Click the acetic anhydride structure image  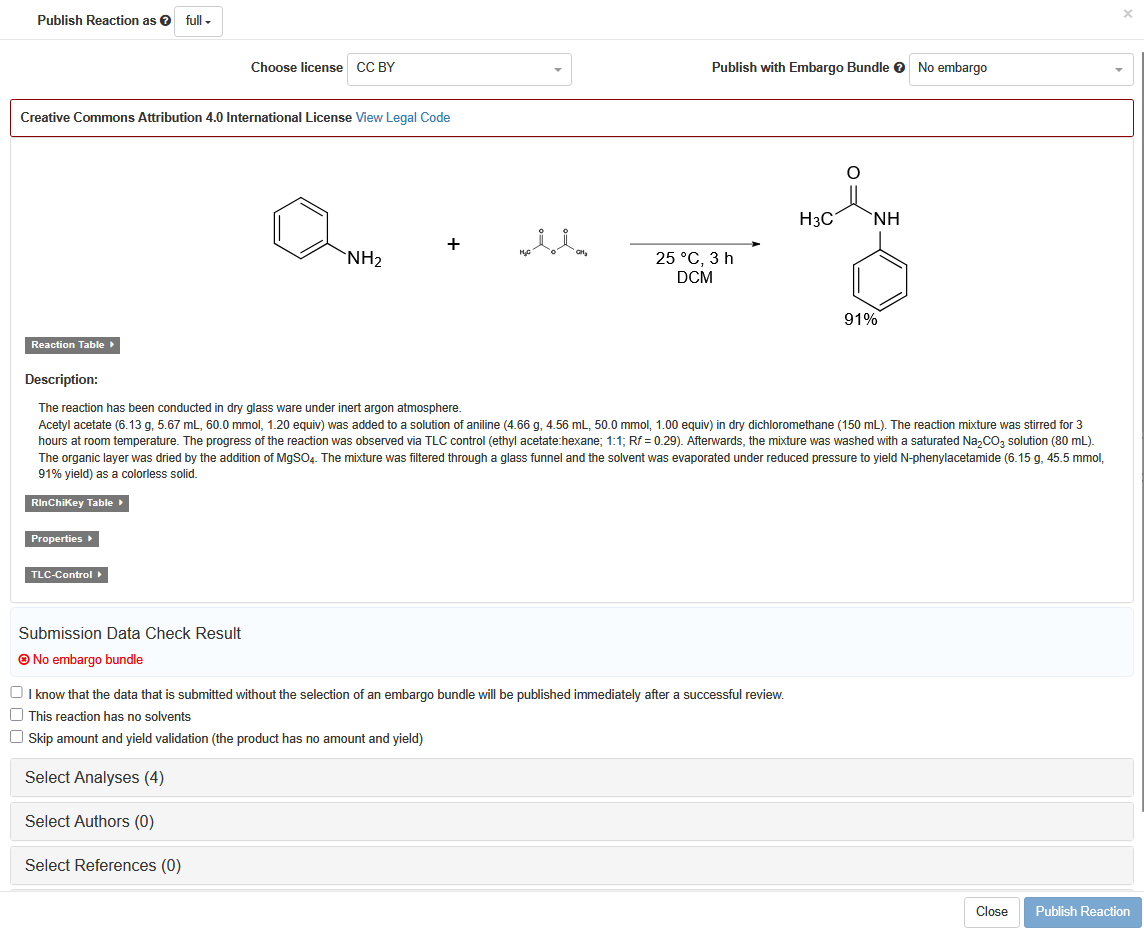tap(553, 245)
